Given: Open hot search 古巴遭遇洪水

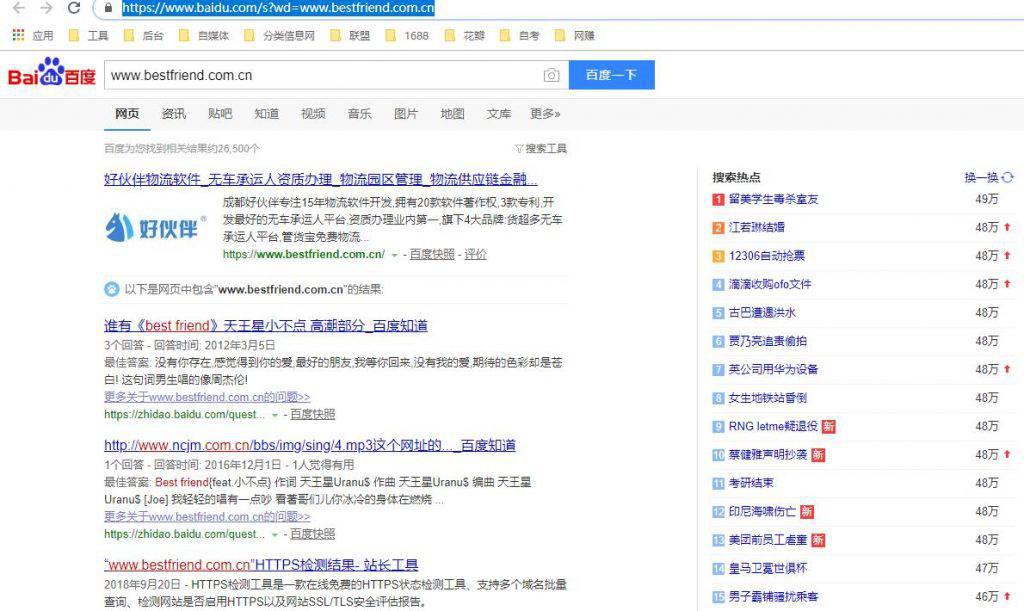Looking at the screenshot, I should click(x=762, y=313).
